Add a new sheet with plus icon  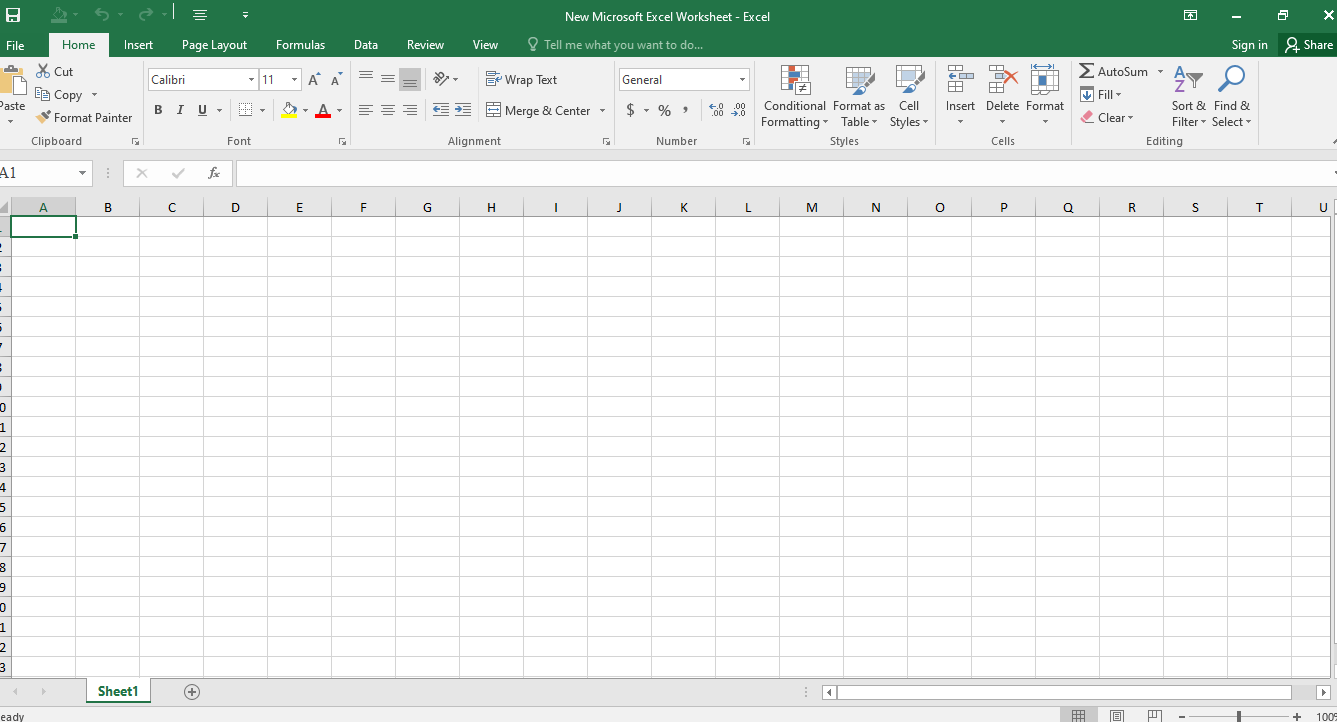192,692
